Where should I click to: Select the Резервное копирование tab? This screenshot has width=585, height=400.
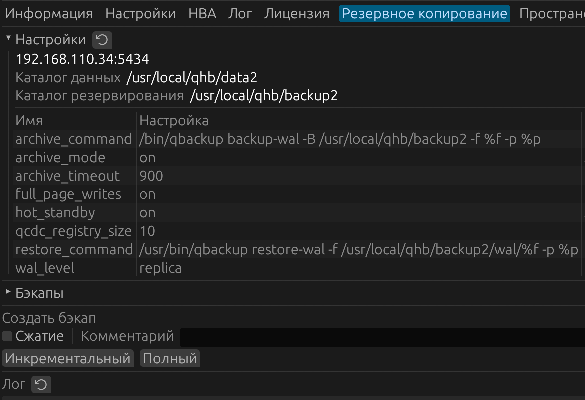click(425, 14)
